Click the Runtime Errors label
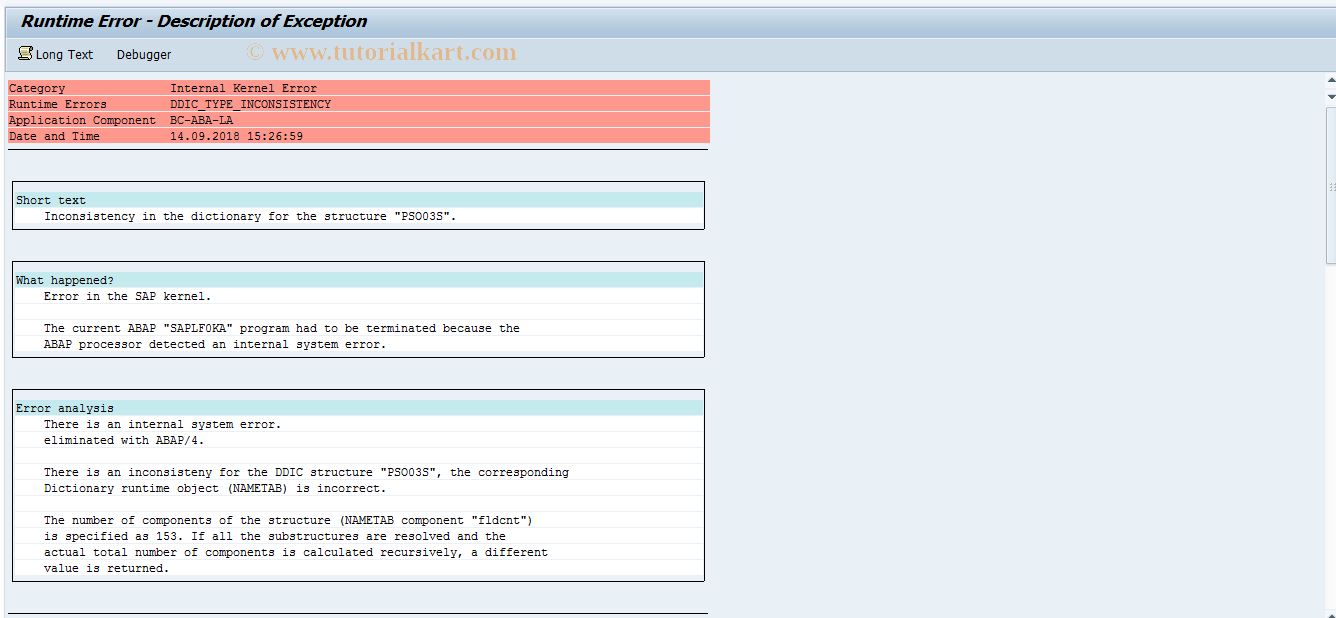The height and width of the screenshot is (618, 1336). click(x=58, y=104)
